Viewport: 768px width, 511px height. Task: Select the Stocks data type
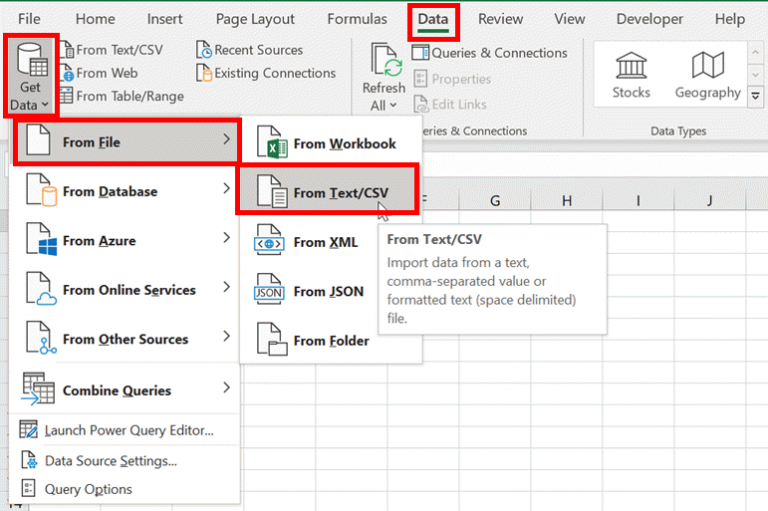631,75
